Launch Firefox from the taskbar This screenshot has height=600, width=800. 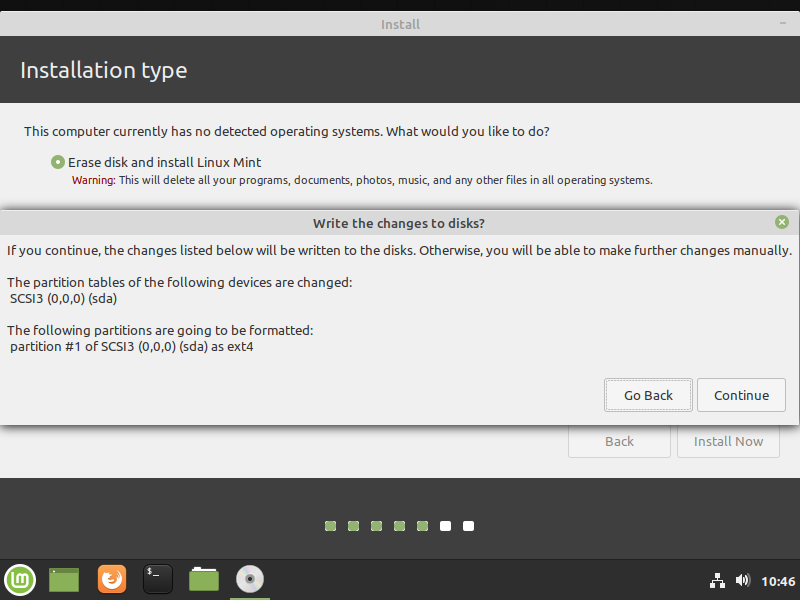coord(112,580)
